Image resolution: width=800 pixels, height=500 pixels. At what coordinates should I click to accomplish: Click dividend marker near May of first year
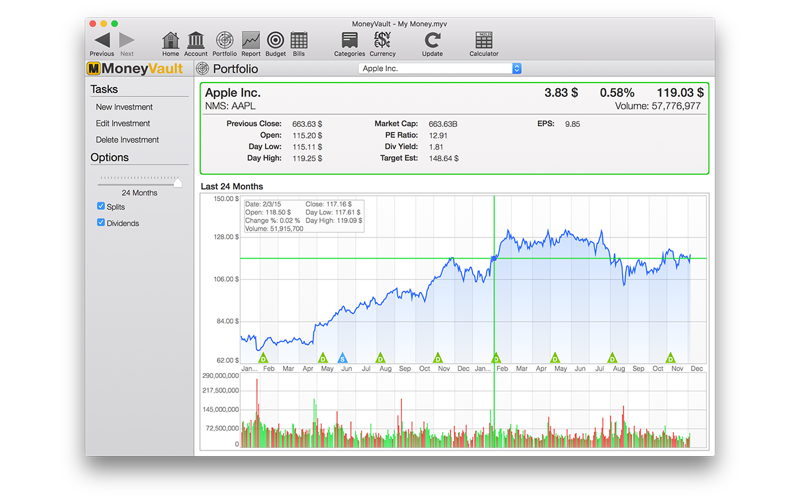tap(322, 358)
